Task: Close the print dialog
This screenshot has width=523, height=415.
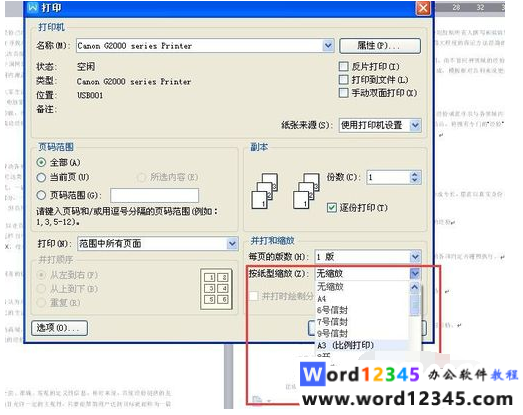Action: coord(423,8)
